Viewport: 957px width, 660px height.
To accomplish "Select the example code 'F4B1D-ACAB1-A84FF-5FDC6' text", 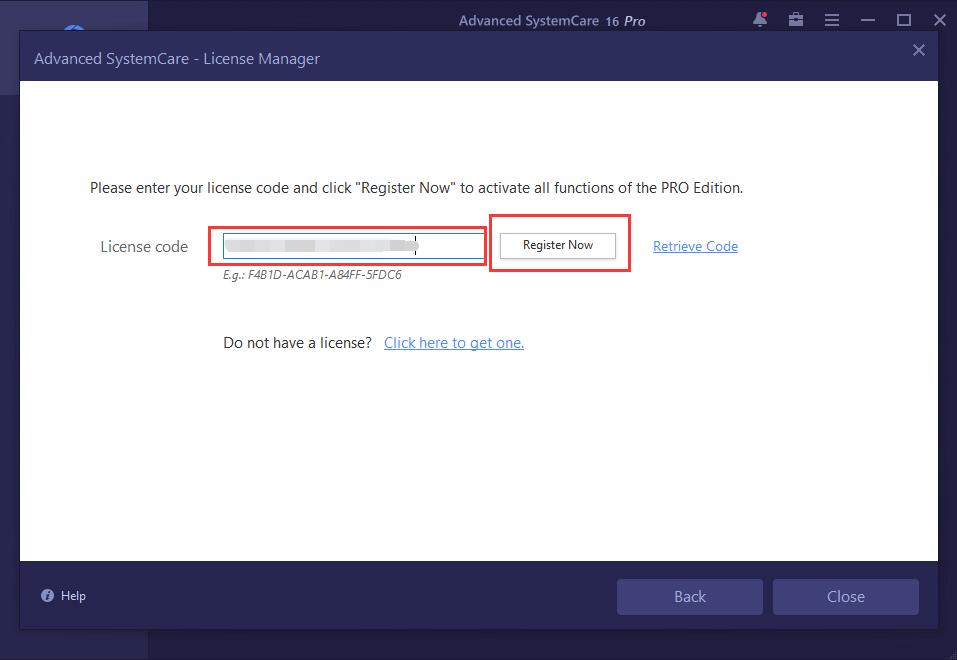I will pyautogui.click(x=325, y=275).
